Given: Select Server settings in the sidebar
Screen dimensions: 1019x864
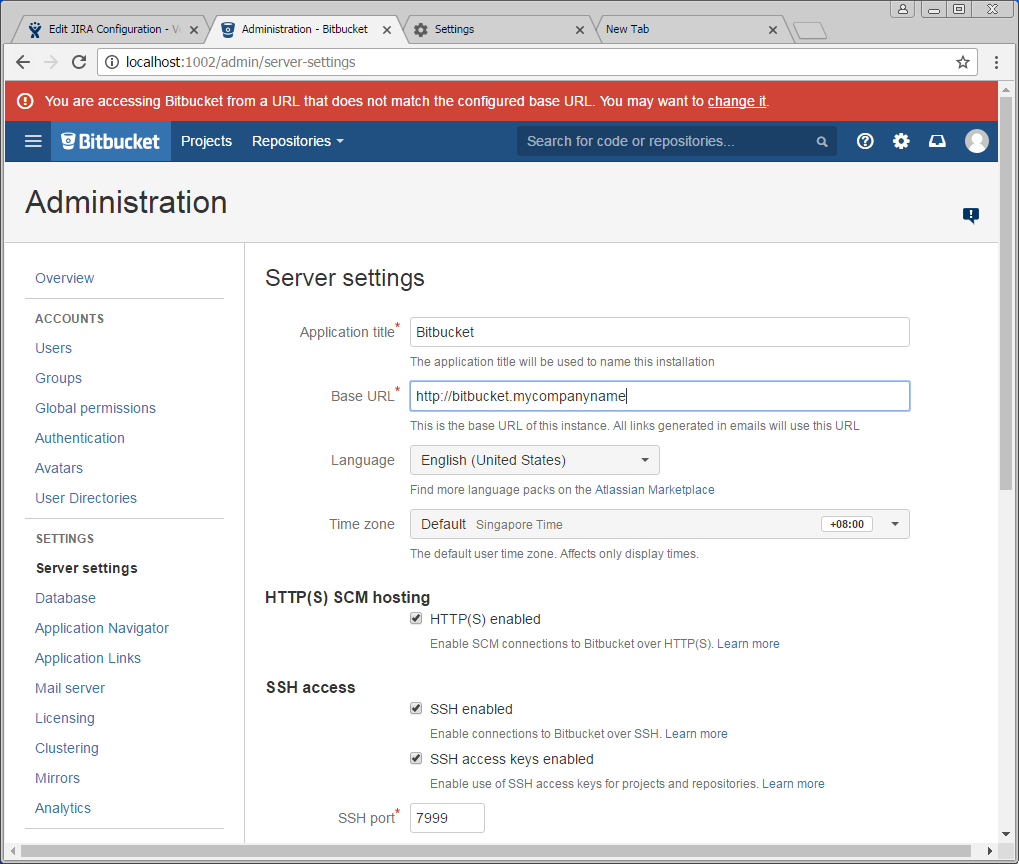Looking at the screenshot, I should pos(86,568).
